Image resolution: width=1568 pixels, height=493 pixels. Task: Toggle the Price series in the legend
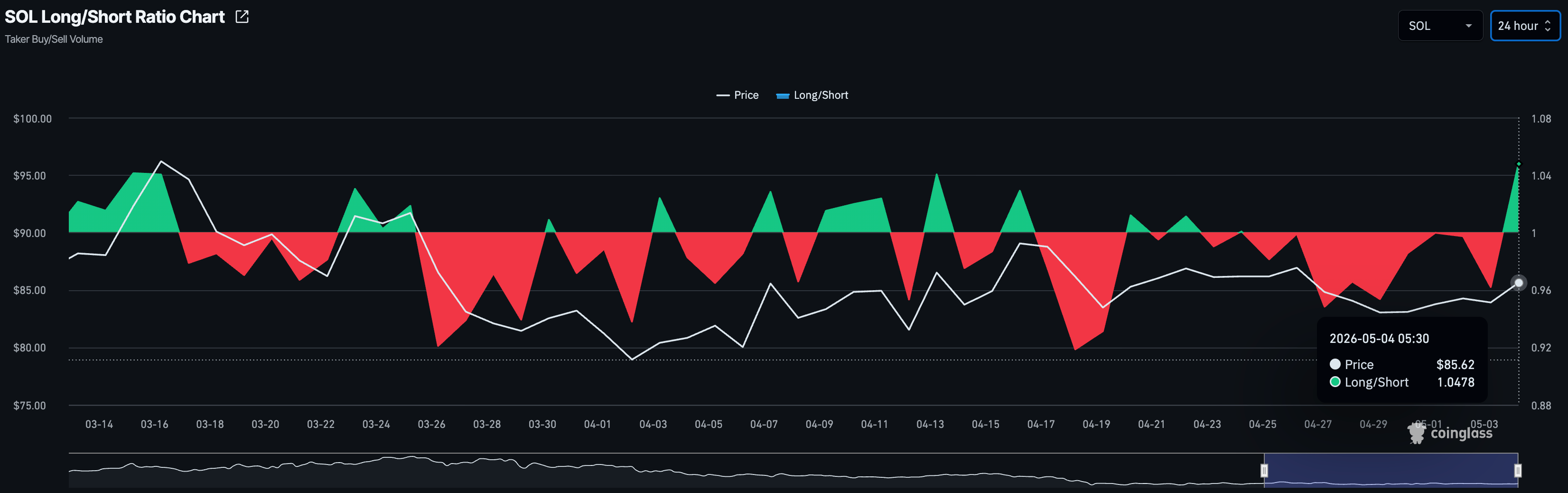pos(737,95)
